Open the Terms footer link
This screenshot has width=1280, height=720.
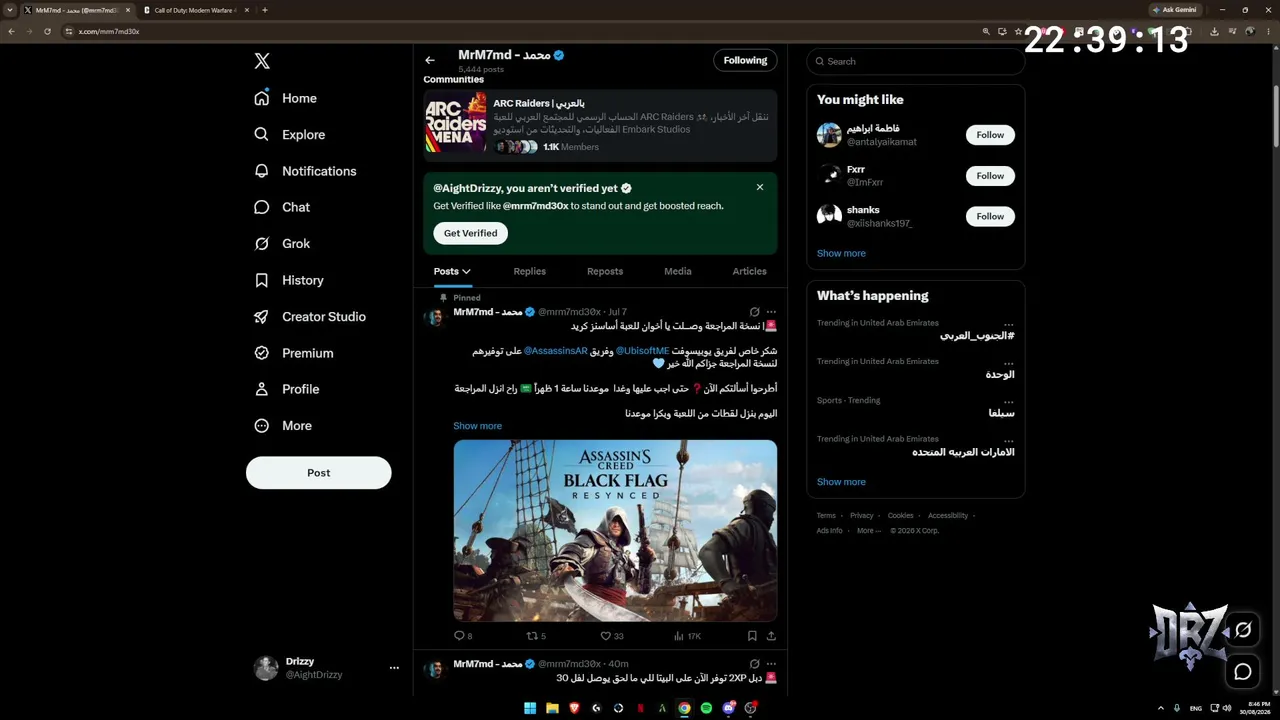826,516
